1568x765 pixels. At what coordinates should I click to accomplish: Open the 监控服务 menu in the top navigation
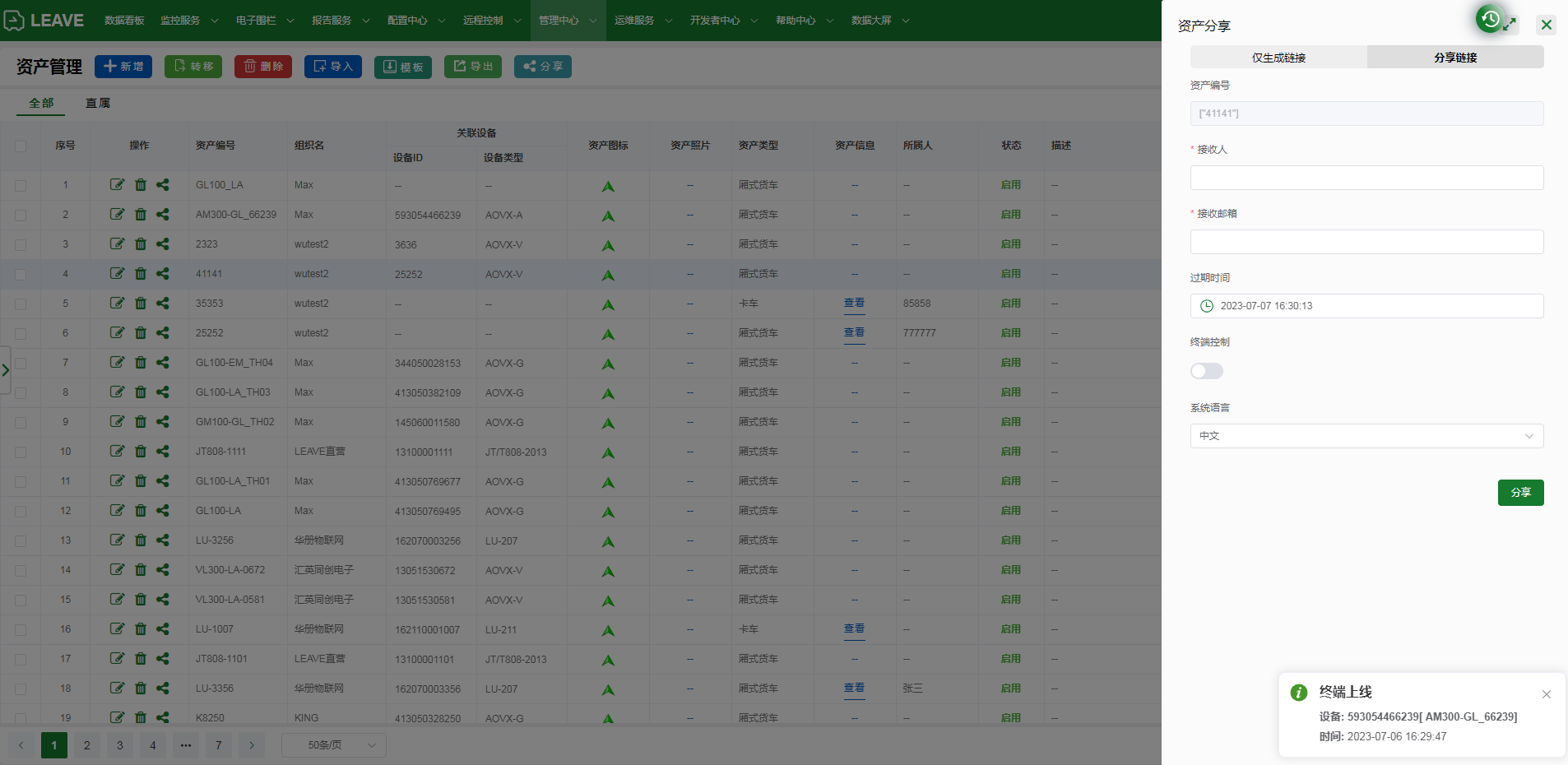(188, 21)
